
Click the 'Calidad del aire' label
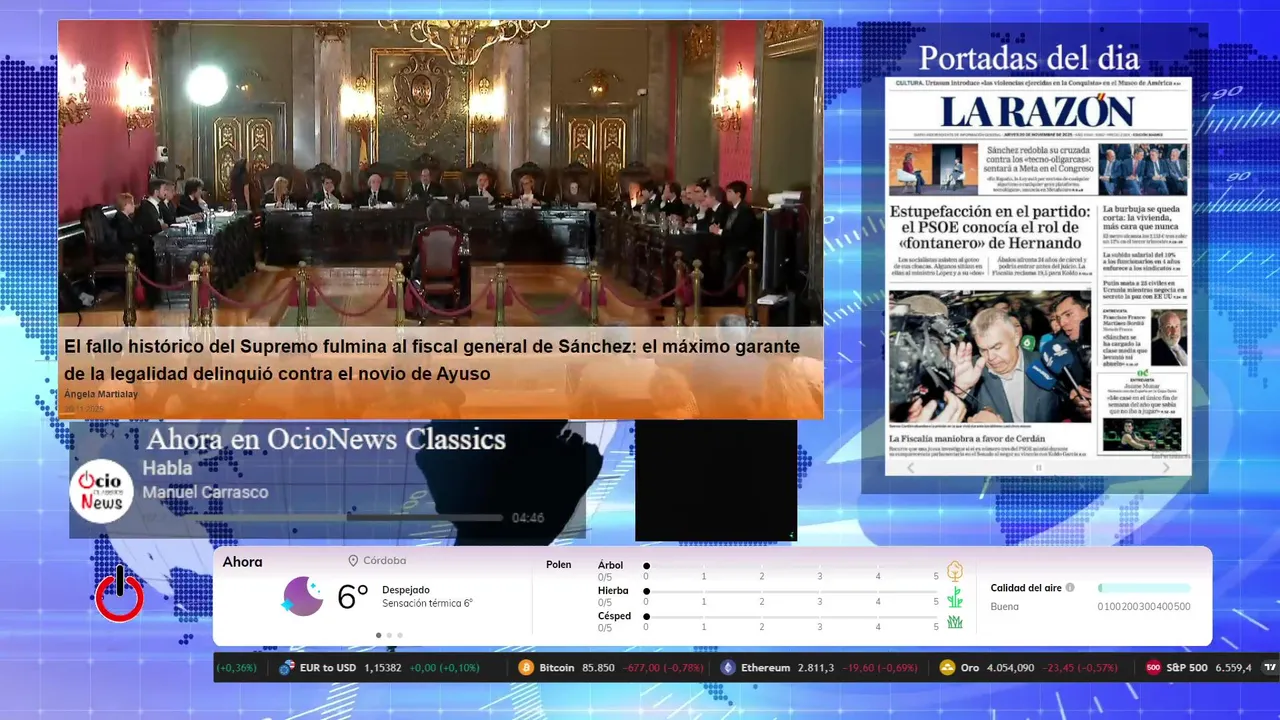(1026, 588)
